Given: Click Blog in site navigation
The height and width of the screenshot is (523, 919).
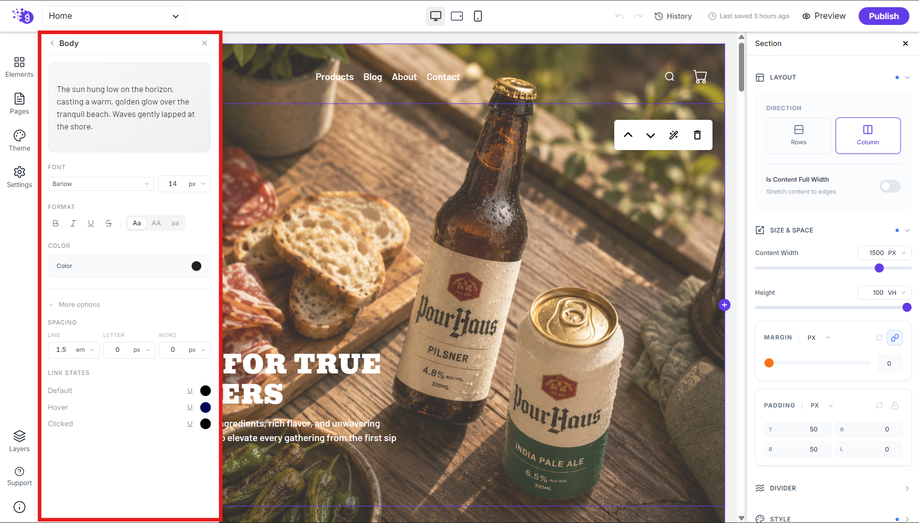Looking at the screenshot, I should point(372,77).
